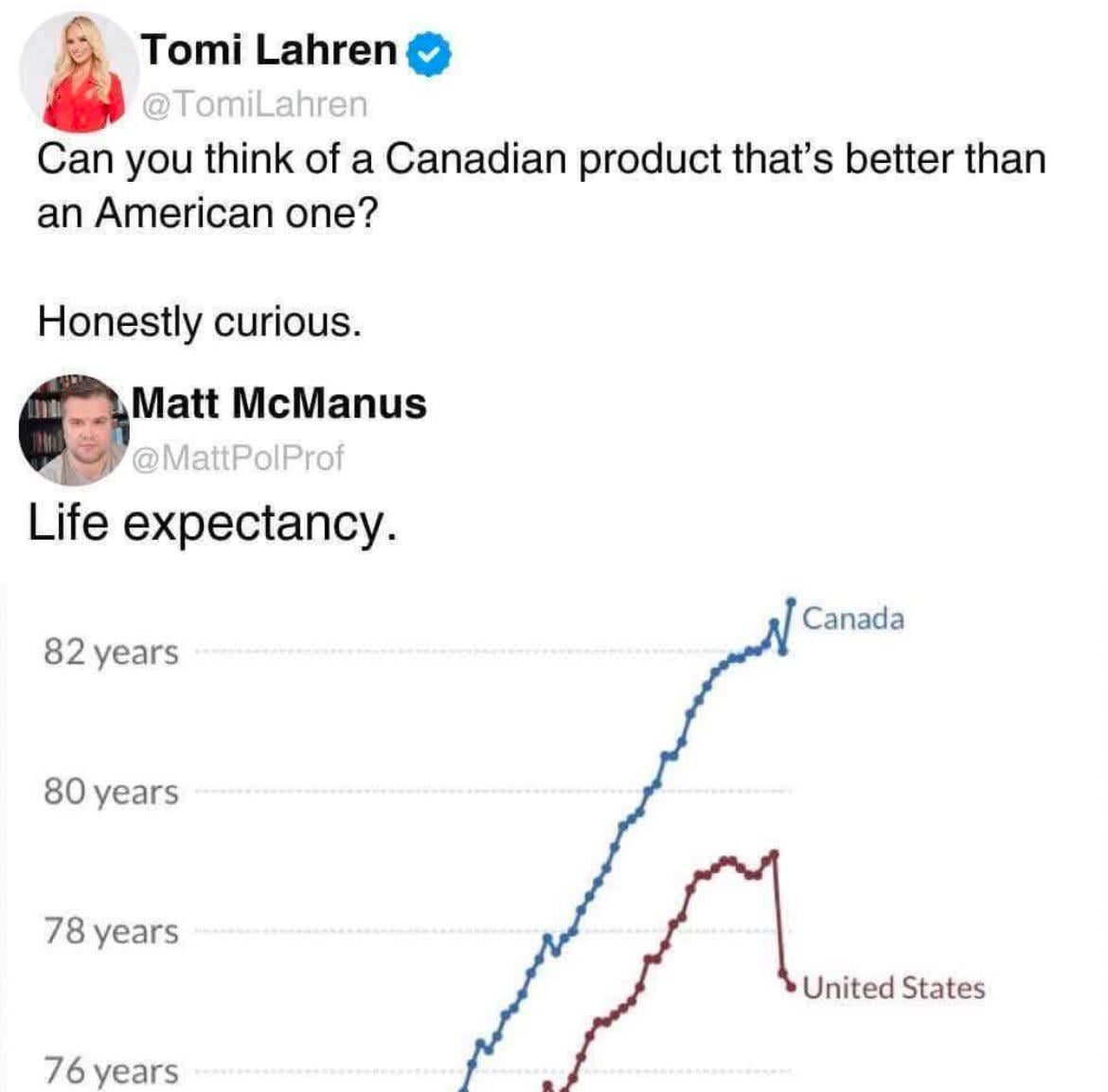
Task: Click Tomi Lahren's profile picture
Action: [78, 73]
